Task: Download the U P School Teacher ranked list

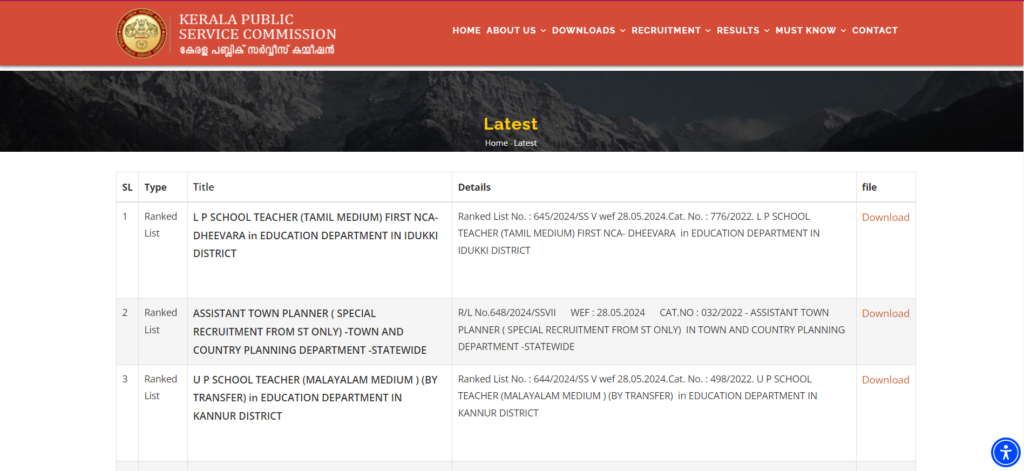Action: click(x=886, y=380)
